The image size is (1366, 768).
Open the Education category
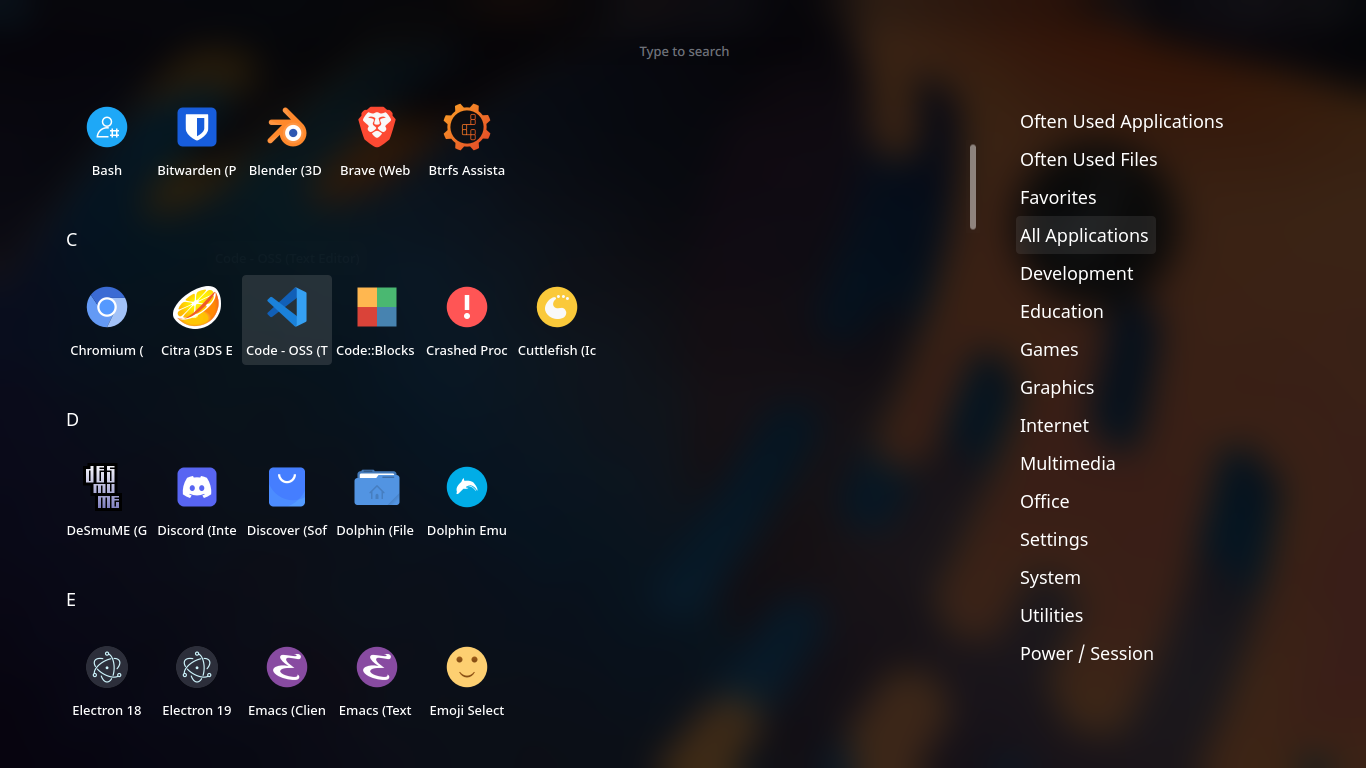1061,311
